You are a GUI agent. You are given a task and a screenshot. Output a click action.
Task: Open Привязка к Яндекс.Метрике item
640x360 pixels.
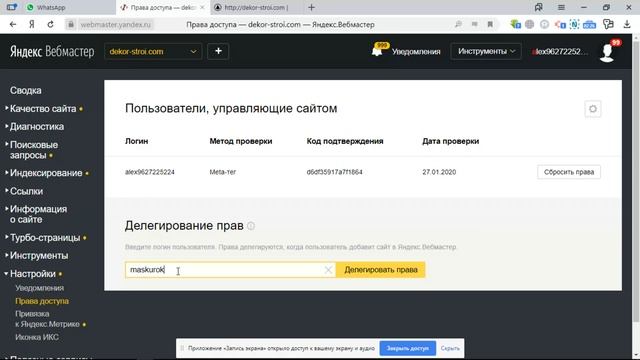[48, 319]
